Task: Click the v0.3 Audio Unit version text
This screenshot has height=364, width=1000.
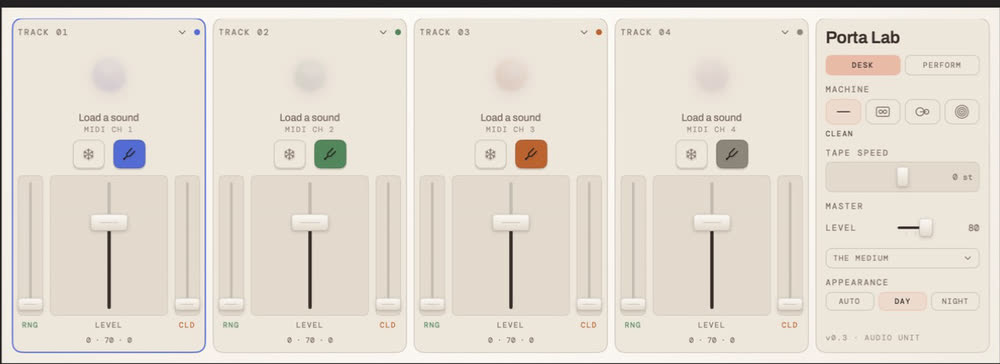Action: [873, 338]
